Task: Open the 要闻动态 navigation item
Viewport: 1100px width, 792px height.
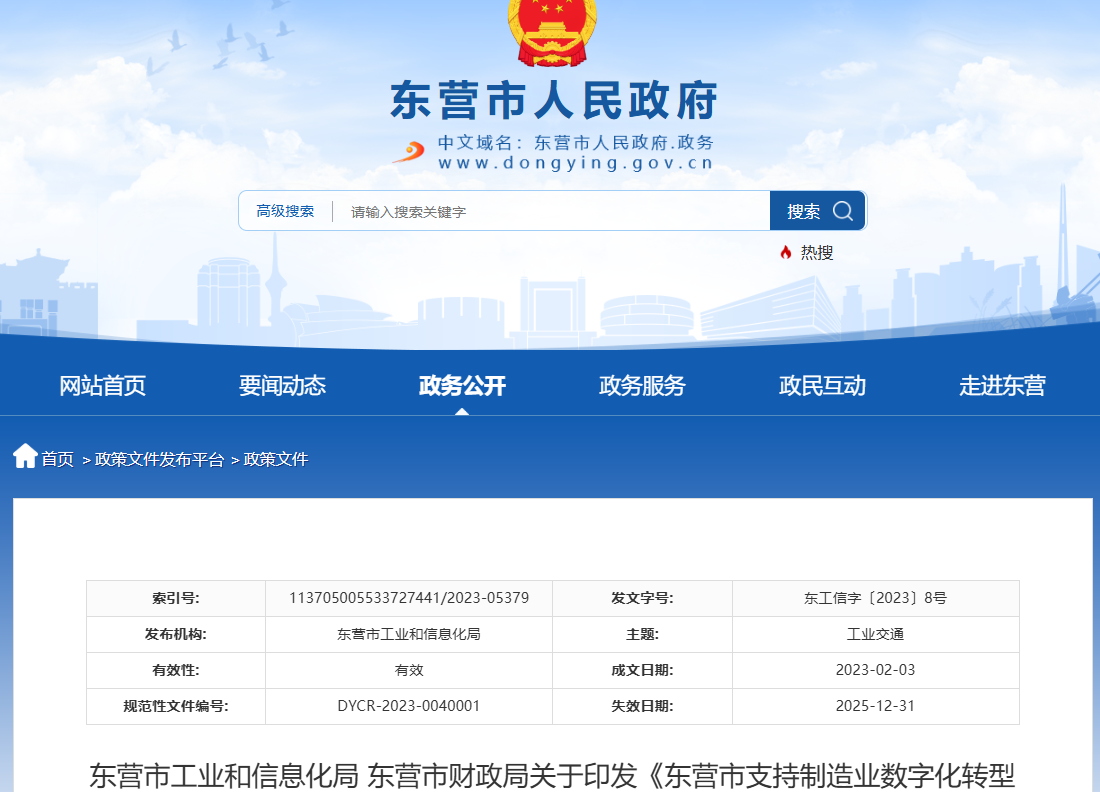Action: click(282, 386)
